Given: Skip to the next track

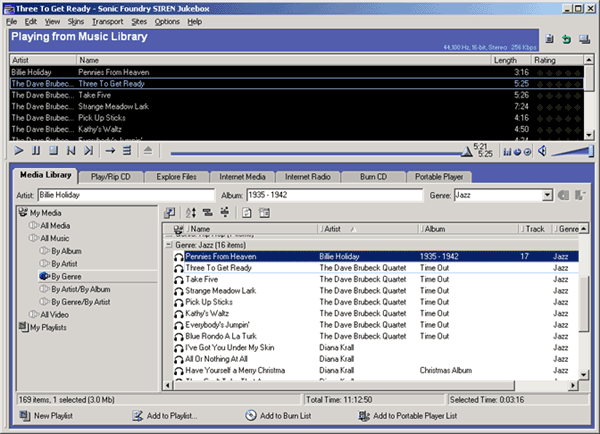Looking at the screenshot, I should coord(88,151).
